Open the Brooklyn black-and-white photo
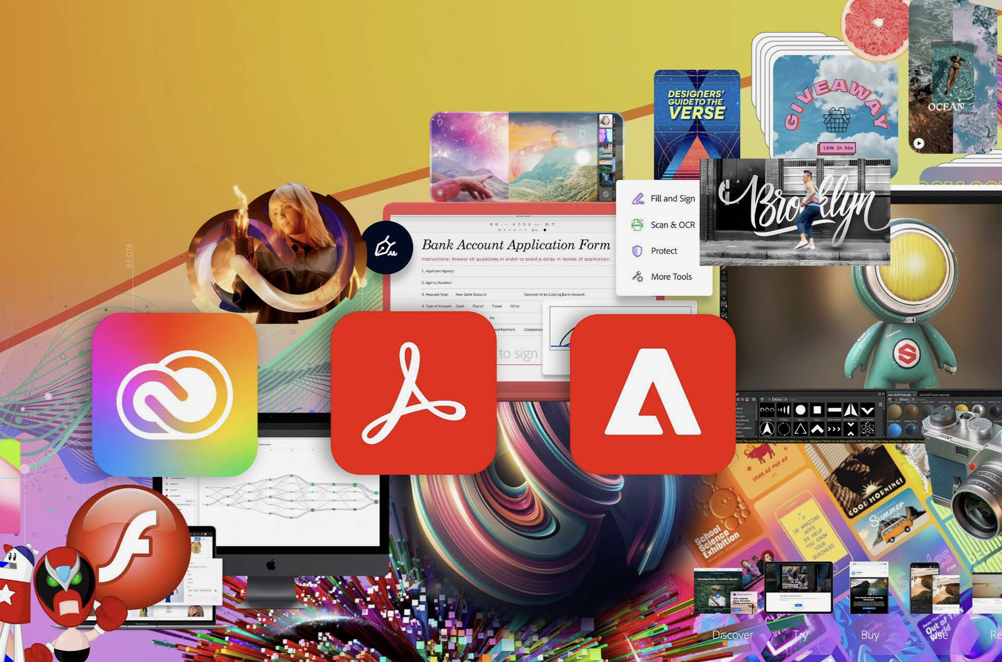The image size is (1002, 662). pos(795,212)
